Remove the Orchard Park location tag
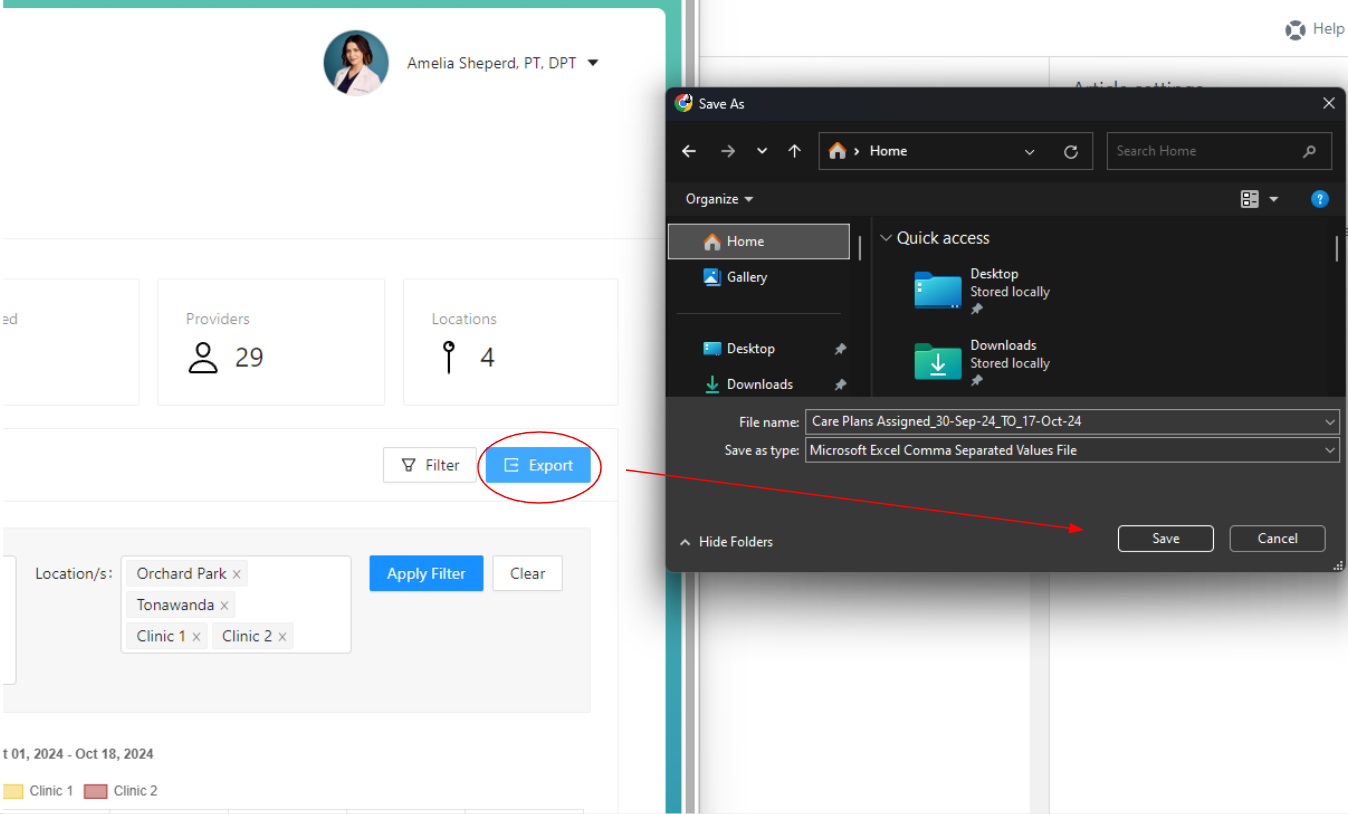1348x814 pixels. click(x=237, y=574)
